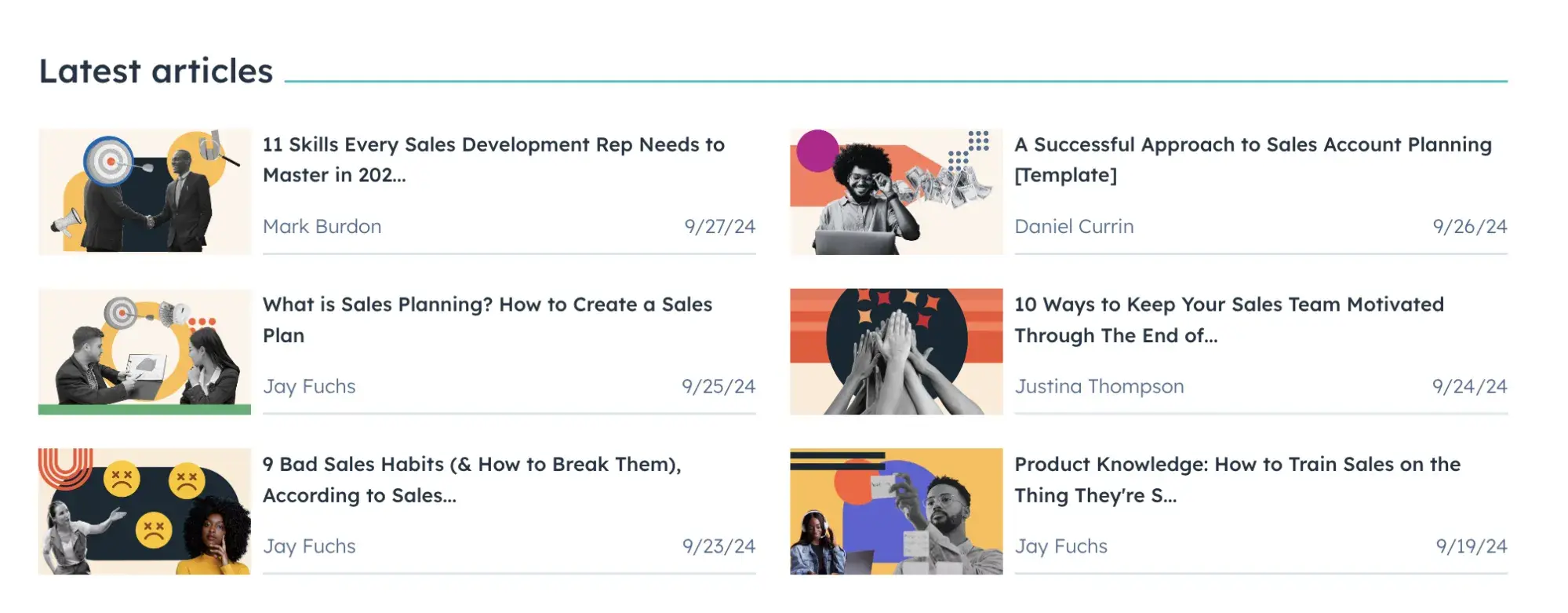Open 'Product Knowledge: How to Train Sales' article
Viewport: 1568px width, 613px height.
(x=1237, y=480)
